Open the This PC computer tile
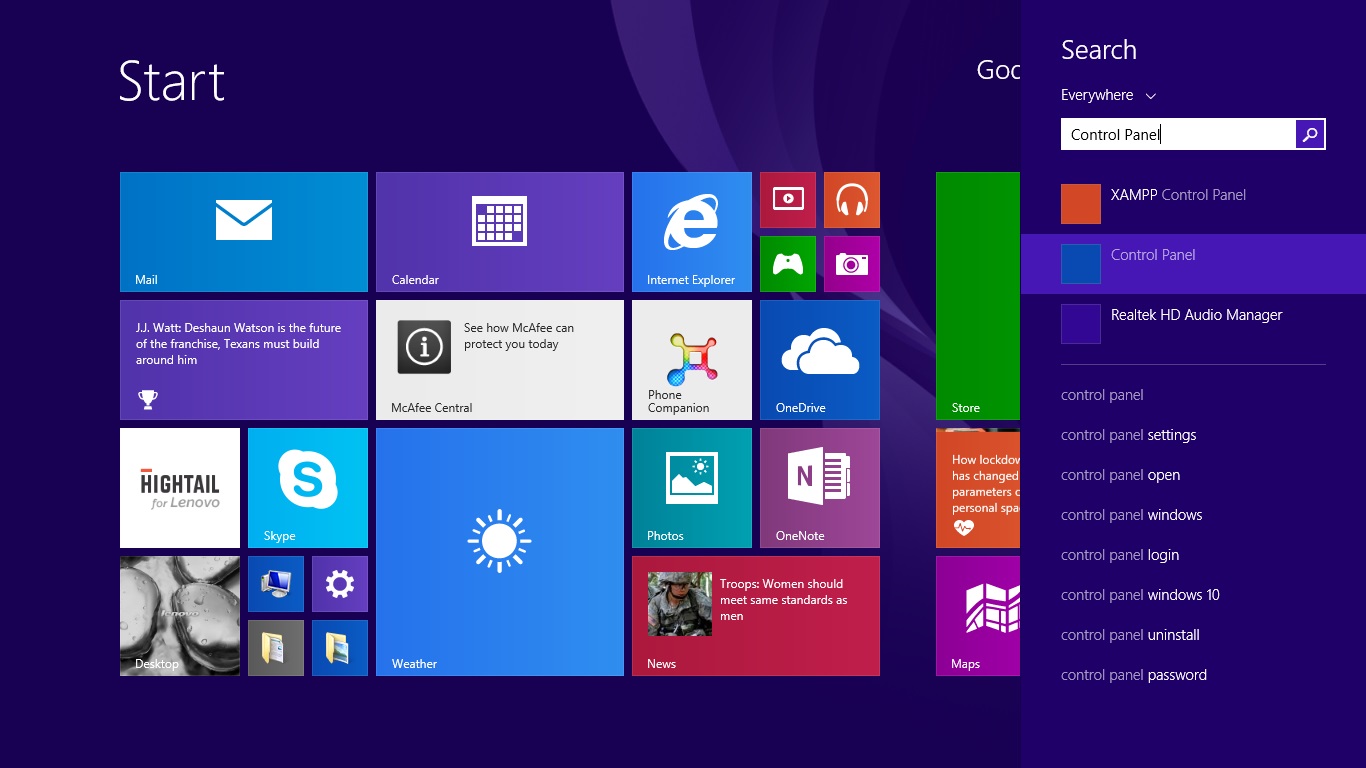Screen dimensions: 1366x768 pyautogui.click(x=276, y=584)
